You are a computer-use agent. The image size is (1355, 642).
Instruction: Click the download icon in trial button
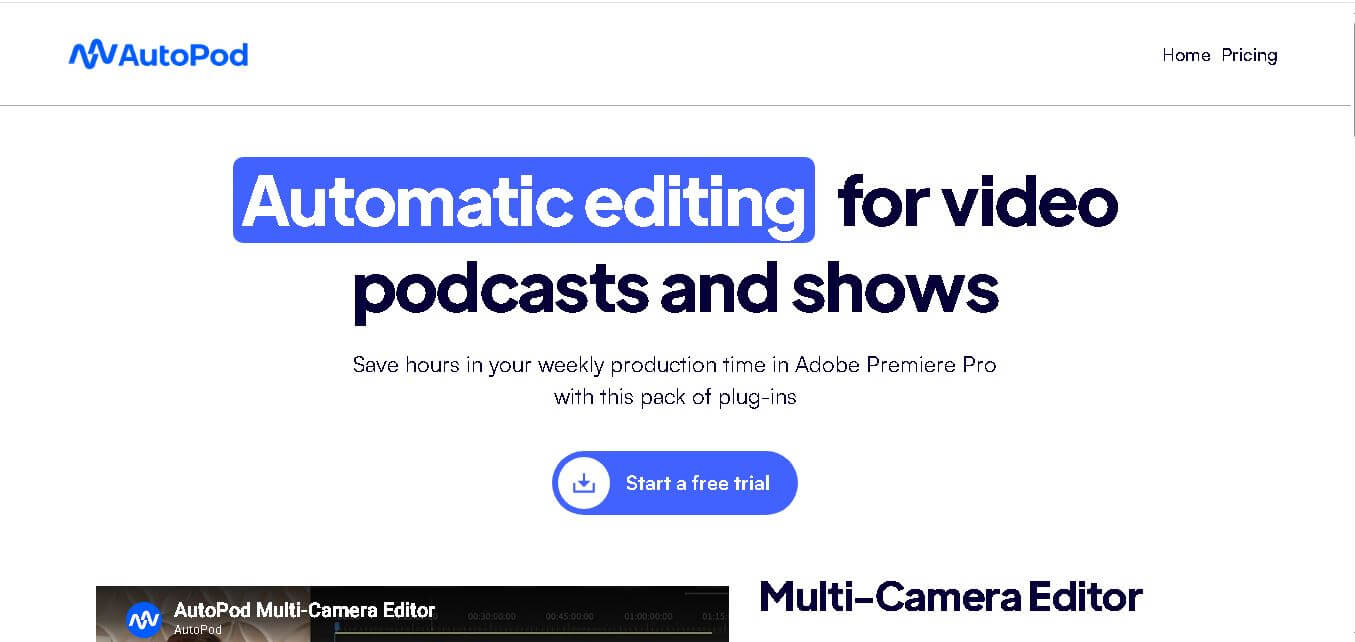[x=584, y=483]
